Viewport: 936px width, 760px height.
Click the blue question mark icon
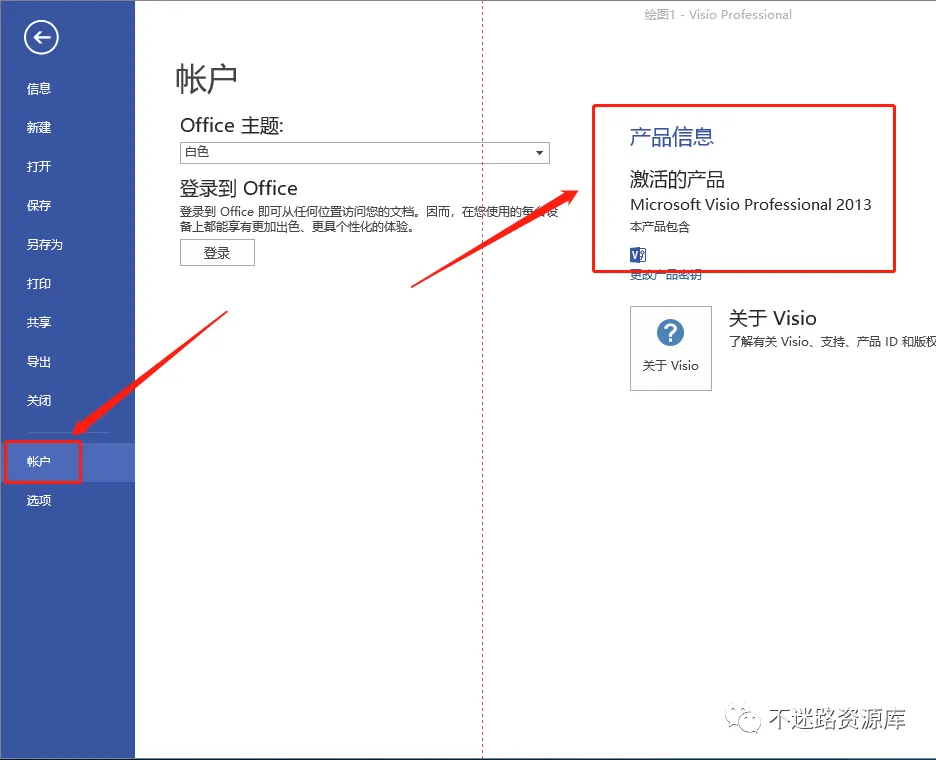[x=670, y=333]
